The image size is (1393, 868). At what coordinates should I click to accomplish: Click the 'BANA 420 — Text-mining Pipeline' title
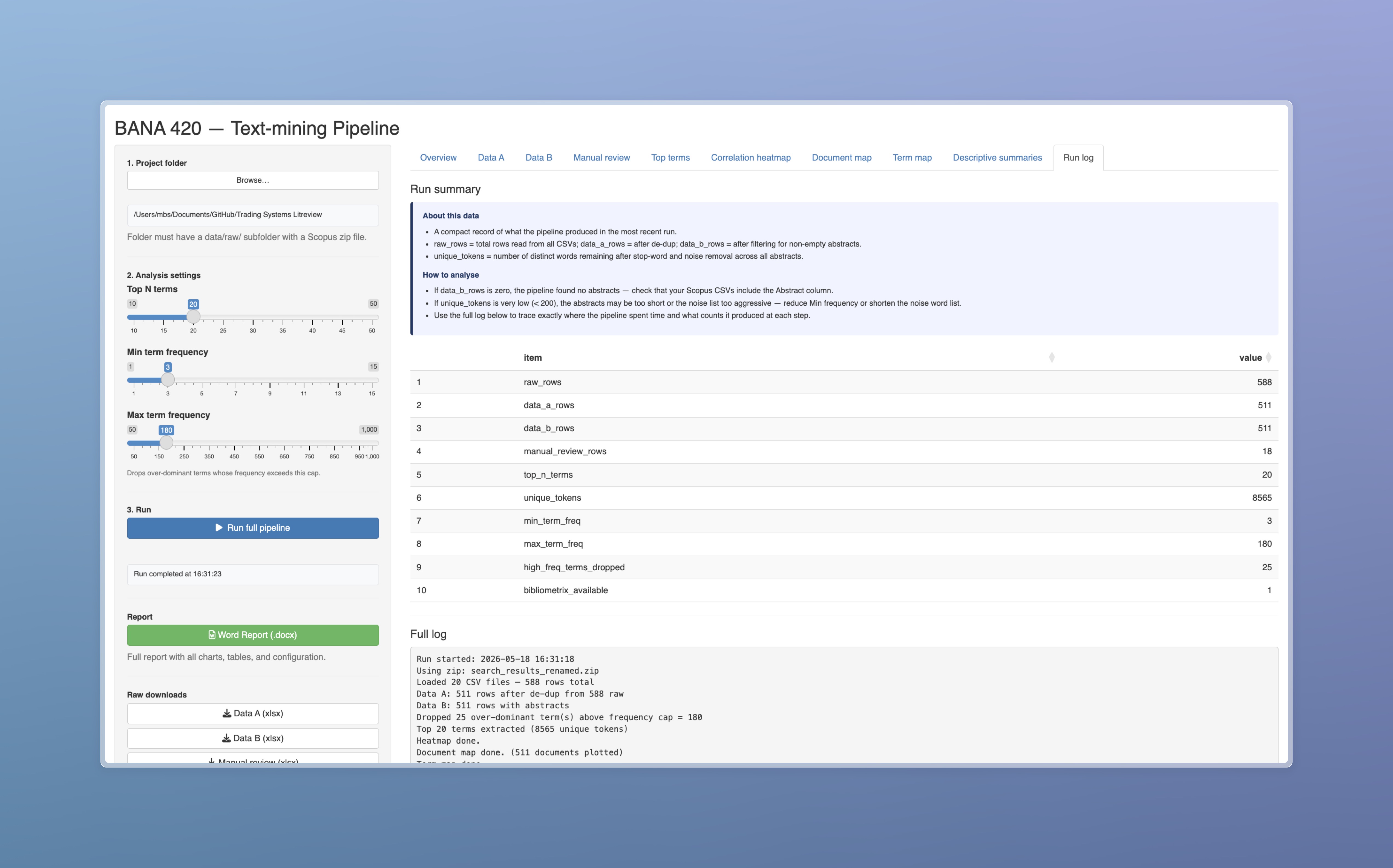point(257,128)
